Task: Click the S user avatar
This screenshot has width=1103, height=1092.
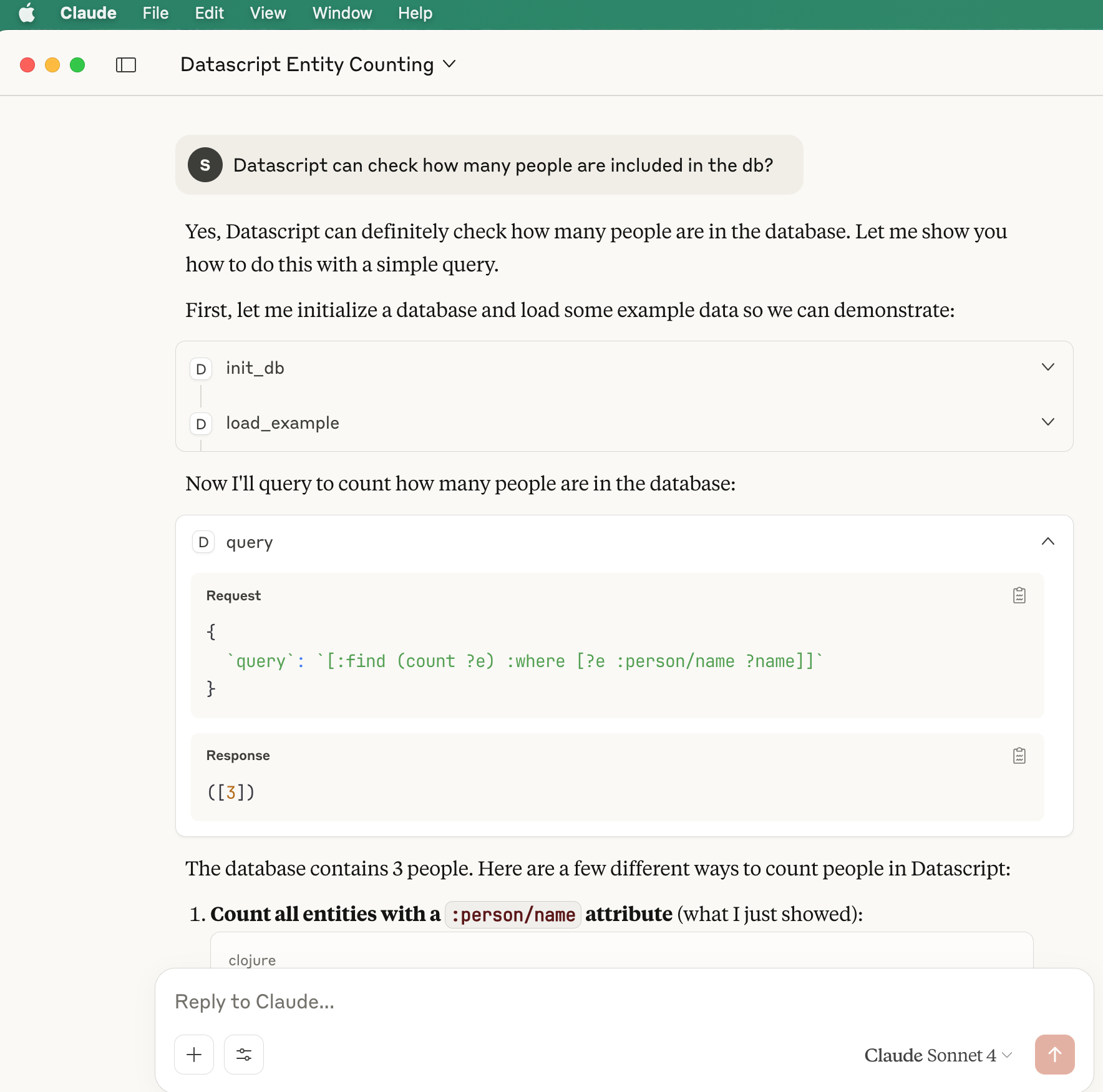Action: 205,165
